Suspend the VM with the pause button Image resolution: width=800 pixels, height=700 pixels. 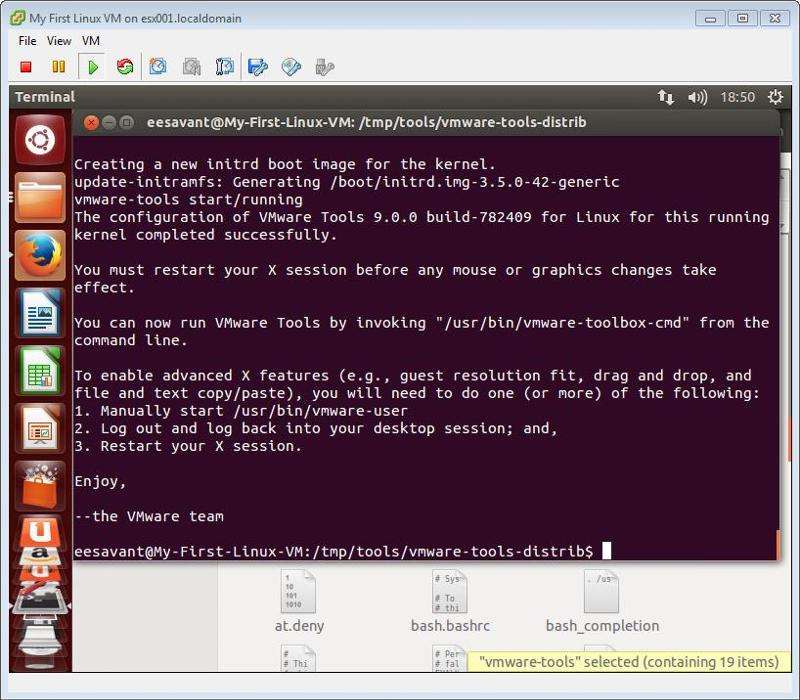click(x=59, y=67)
